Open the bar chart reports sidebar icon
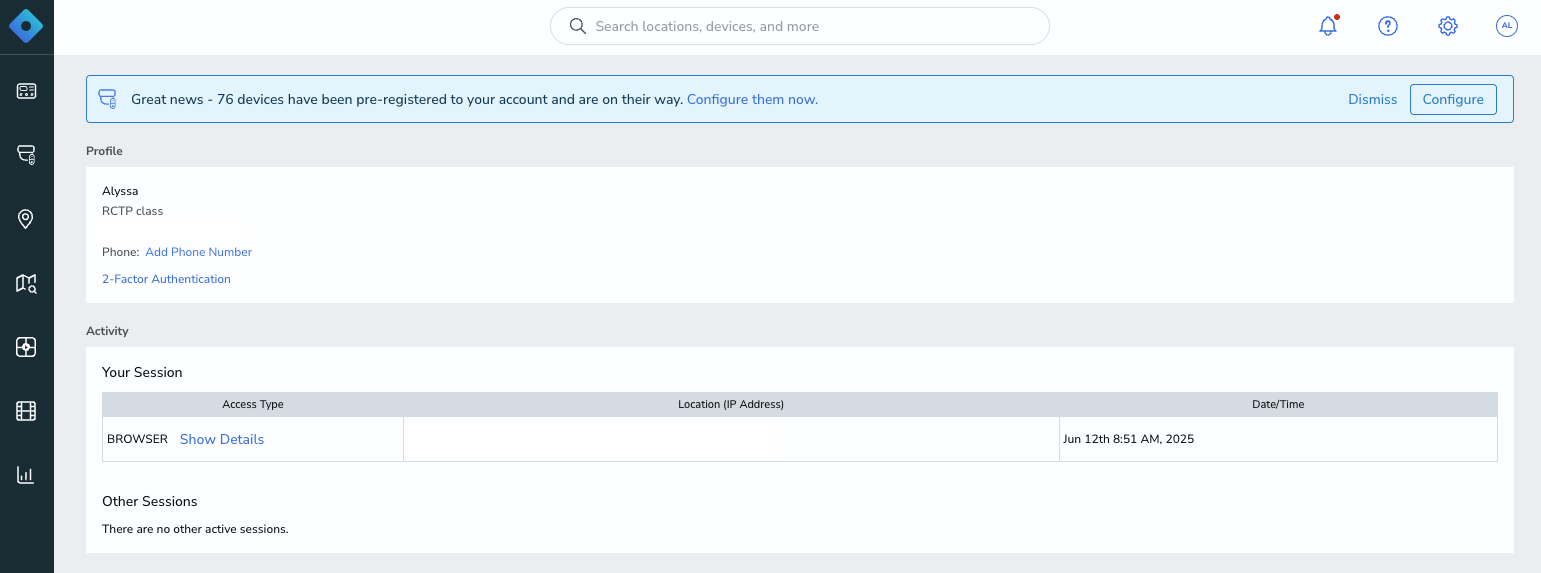Viewport: 1541px width, 573px height. click(26, 475)
